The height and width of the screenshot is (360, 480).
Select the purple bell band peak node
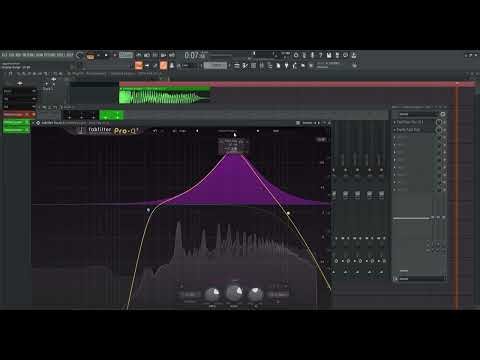click(x=235, y=153)
